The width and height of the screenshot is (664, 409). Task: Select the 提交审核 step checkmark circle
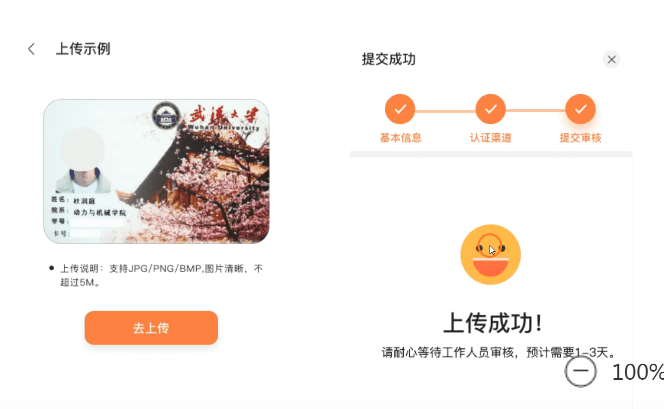pos(581,109)
